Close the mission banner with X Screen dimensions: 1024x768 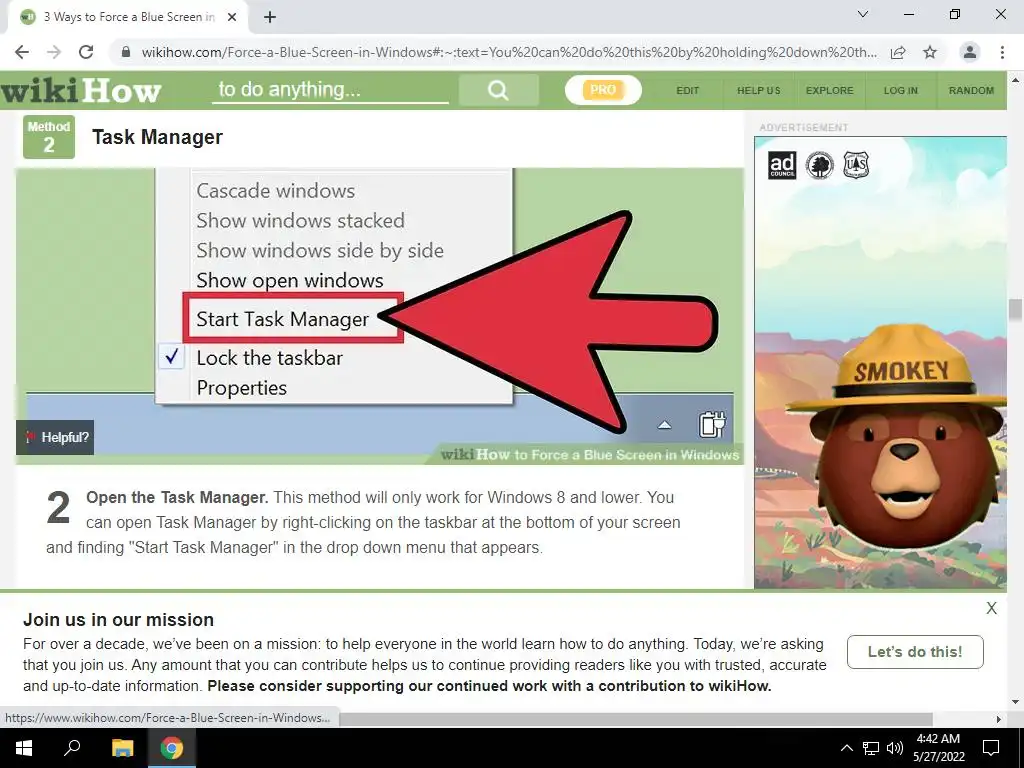pos(991,608)
